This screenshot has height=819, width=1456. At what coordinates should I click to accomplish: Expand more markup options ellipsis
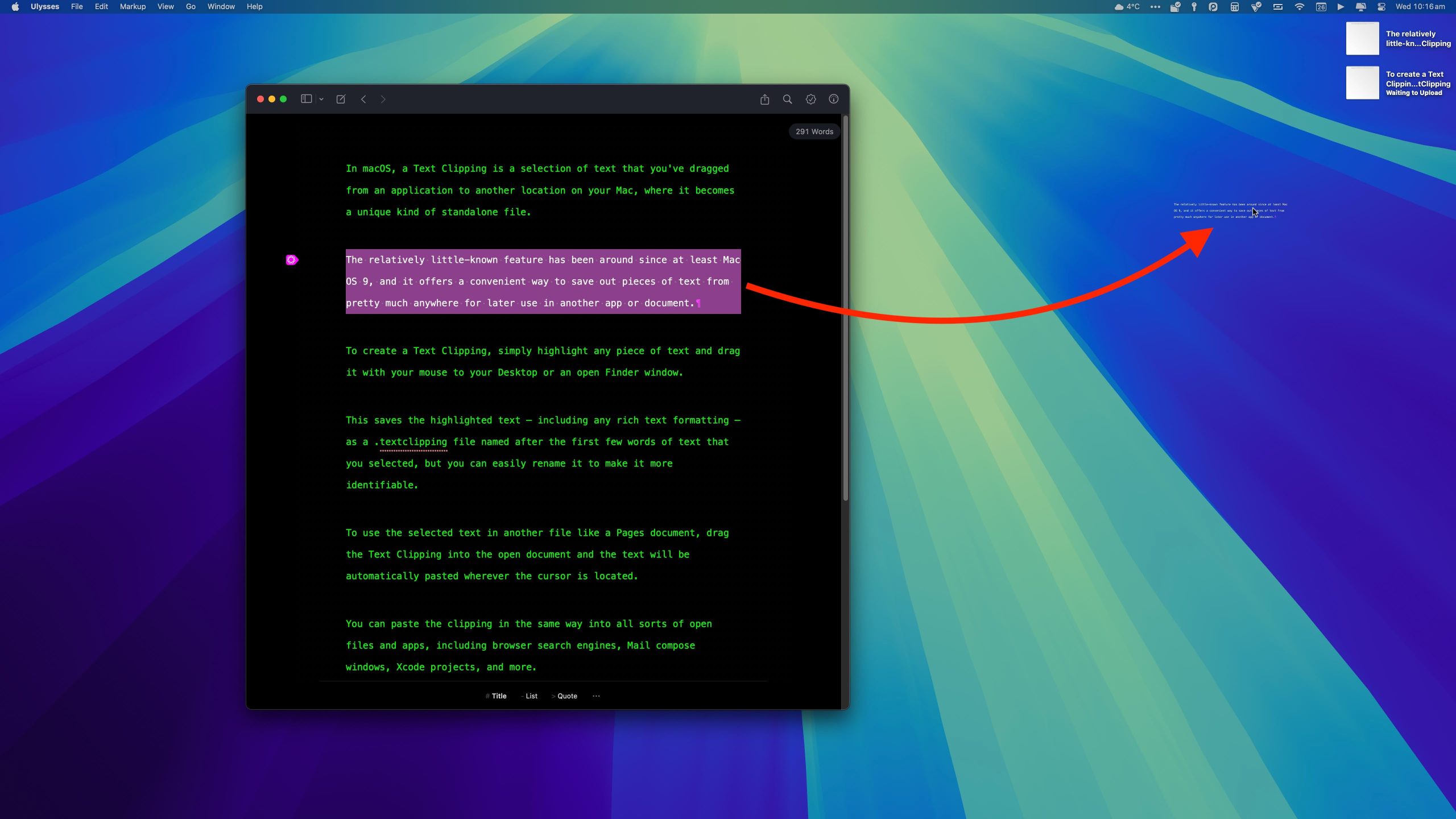596,696
